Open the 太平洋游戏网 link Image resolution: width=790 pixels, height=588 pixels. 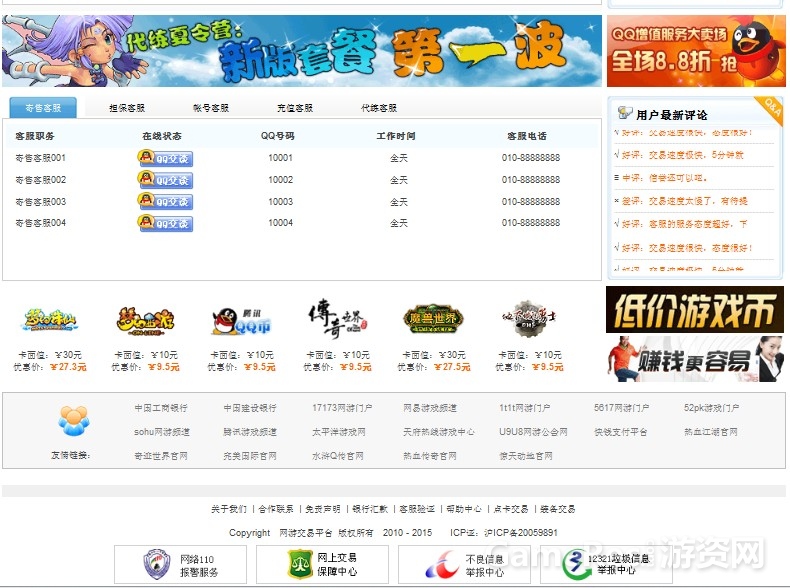click(x=339, y=432)
